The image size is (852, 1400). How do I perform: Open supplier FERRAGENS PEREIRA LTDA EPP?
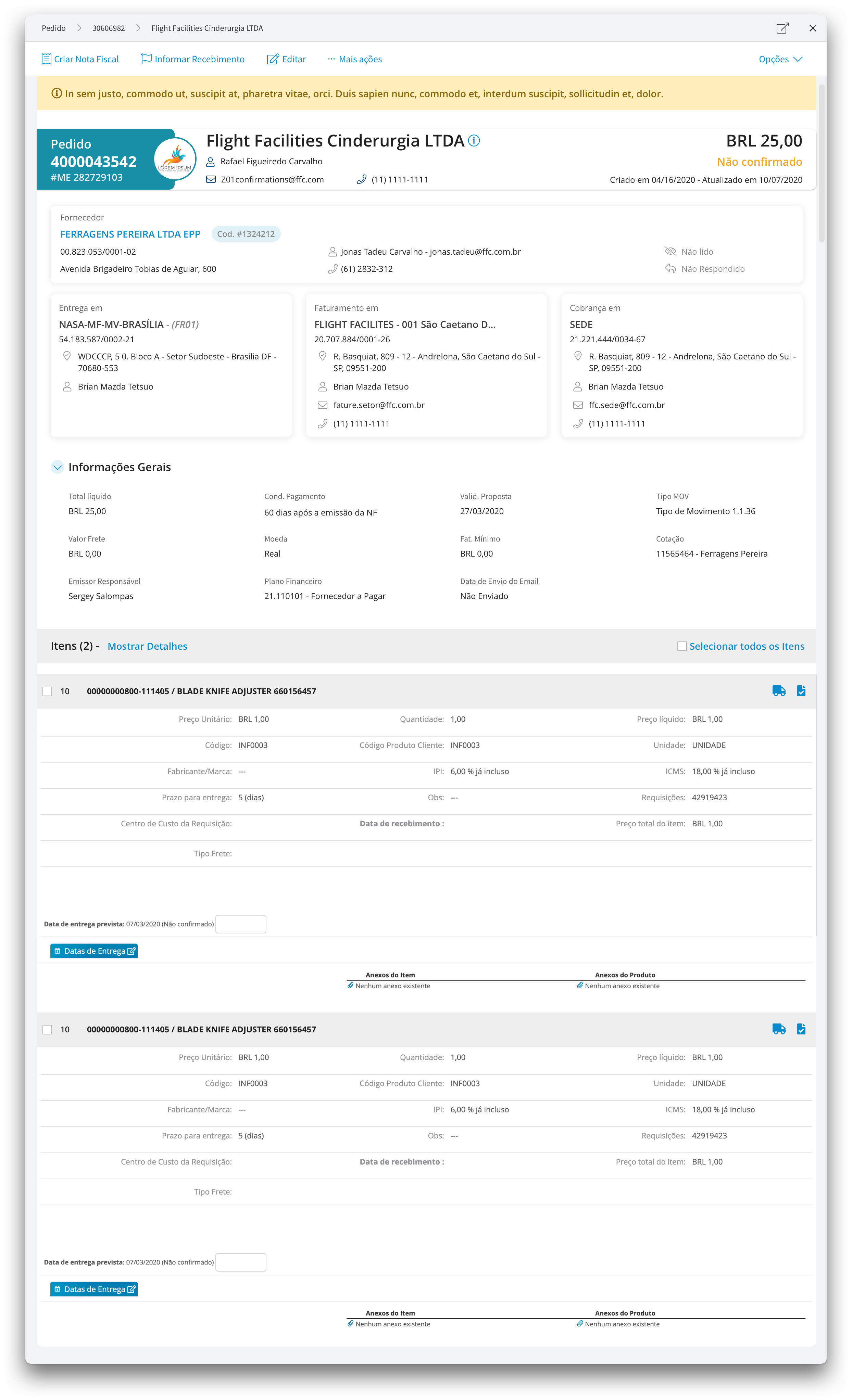pyautogui.click(x=130, y=234)
